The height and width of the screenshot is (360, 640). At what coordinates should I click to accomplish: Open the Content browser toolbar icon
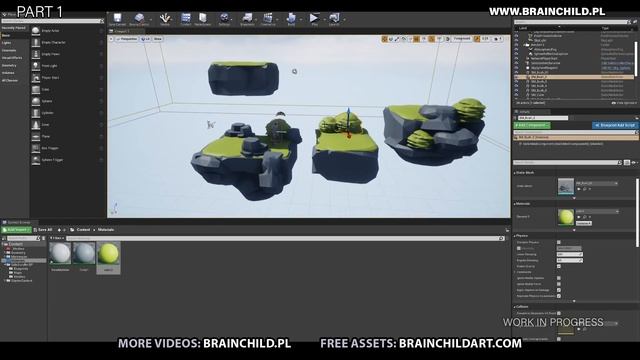click(186, 18)
